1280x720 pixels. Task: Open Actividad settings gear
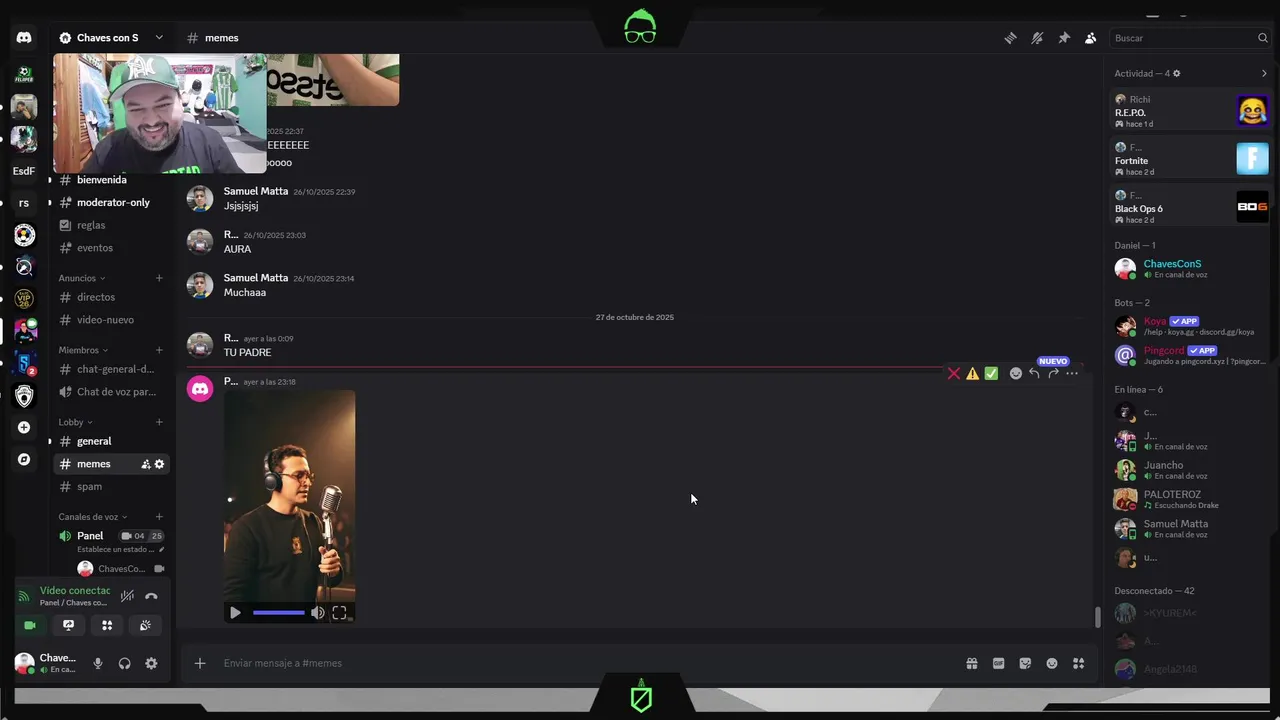pyautogui.click(x=1176, y=73)
